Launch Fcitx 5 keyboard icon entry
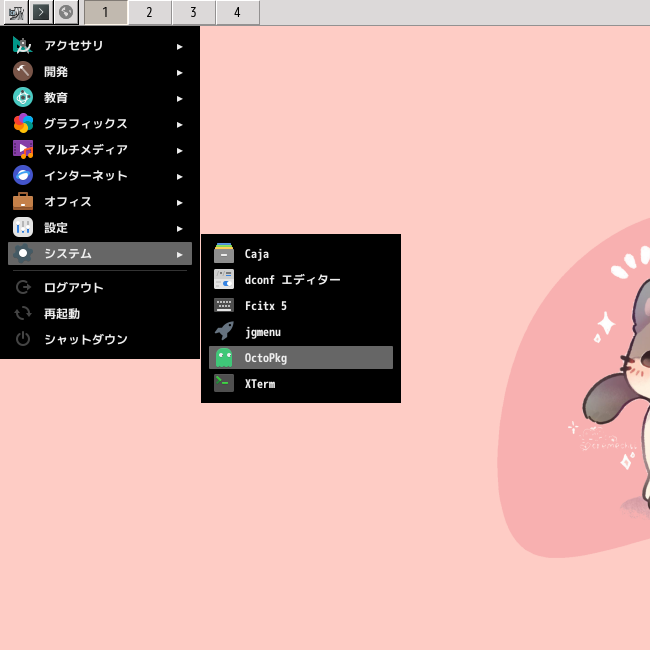Viewport: 650px width, 650px height. 301,306
